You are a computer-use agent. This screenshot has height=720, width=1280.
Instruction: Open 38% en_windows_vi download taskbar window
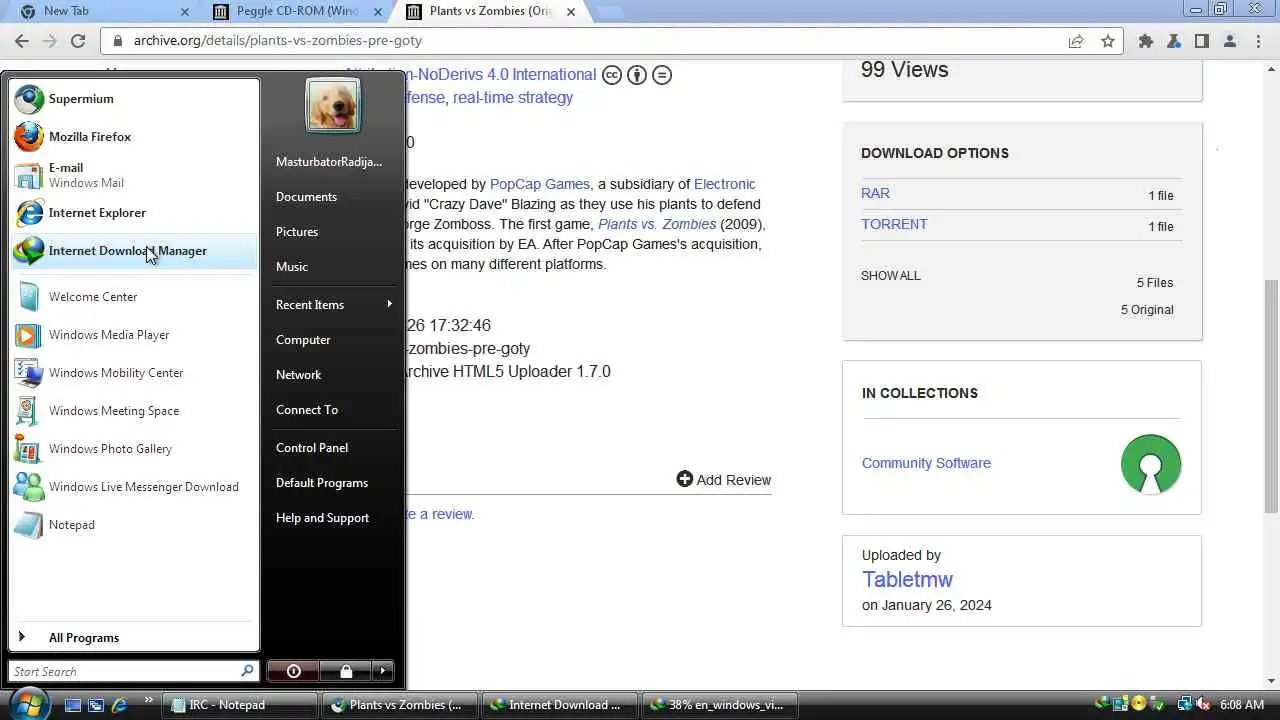[x=720, y=705]
